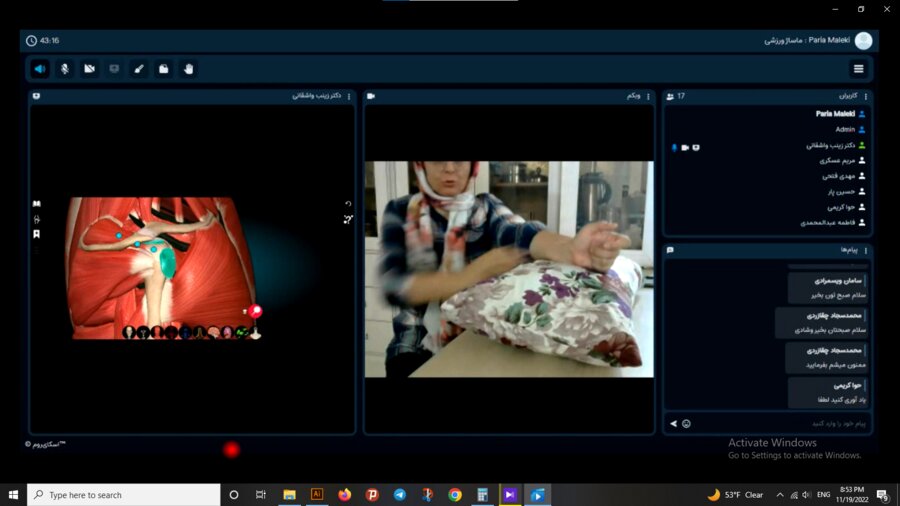Mute the speaker audio in the toolbar
Image resolution: width=900 pixels, height=506 pixels.
pos(40,69)
